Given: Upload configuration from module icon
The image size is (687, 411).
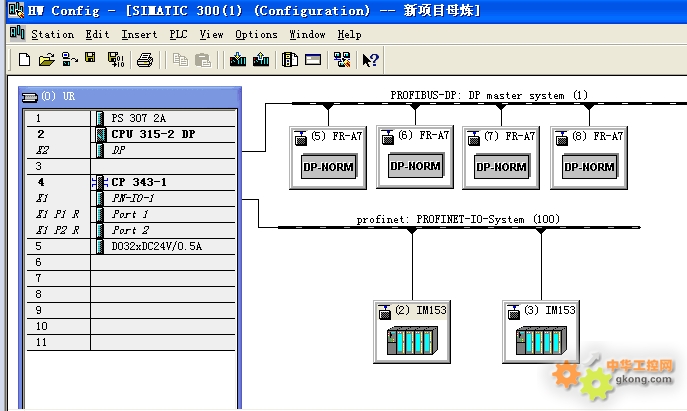Looking at the screenshot, I should pyautogui.click(x=261, y=60).
